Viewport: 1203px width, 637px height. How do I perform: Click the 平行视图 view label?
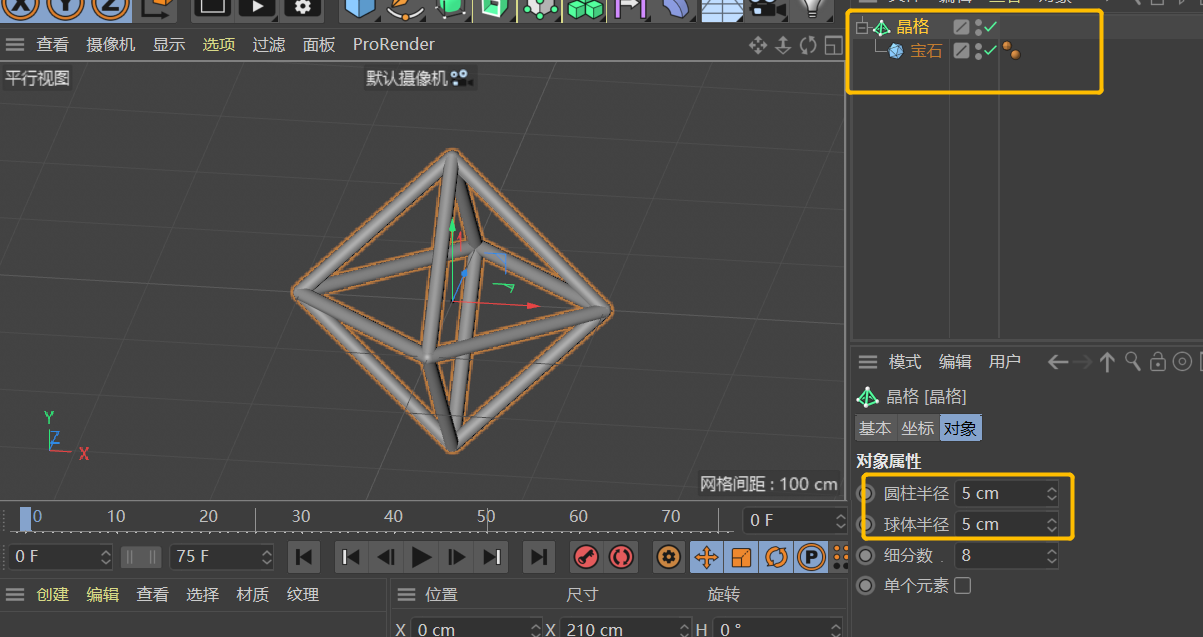click(x=38, y=78)
